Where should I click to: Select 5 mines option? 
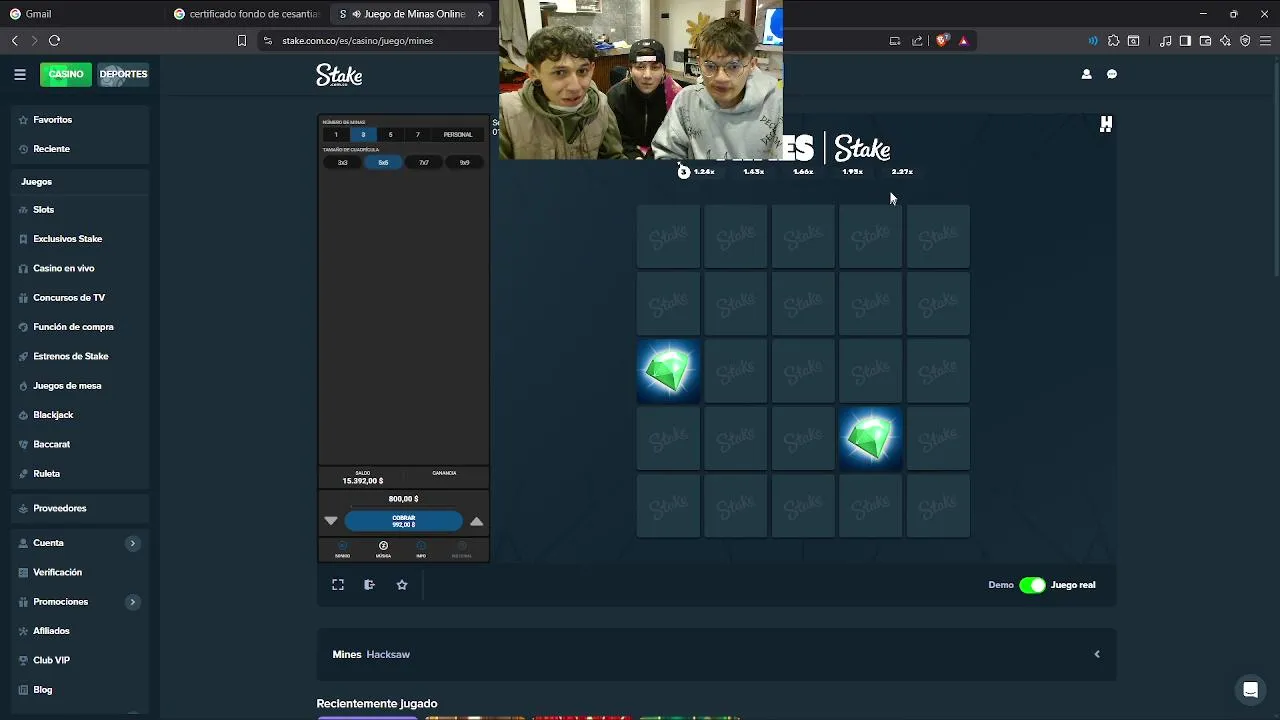click(x=390, y=134)
